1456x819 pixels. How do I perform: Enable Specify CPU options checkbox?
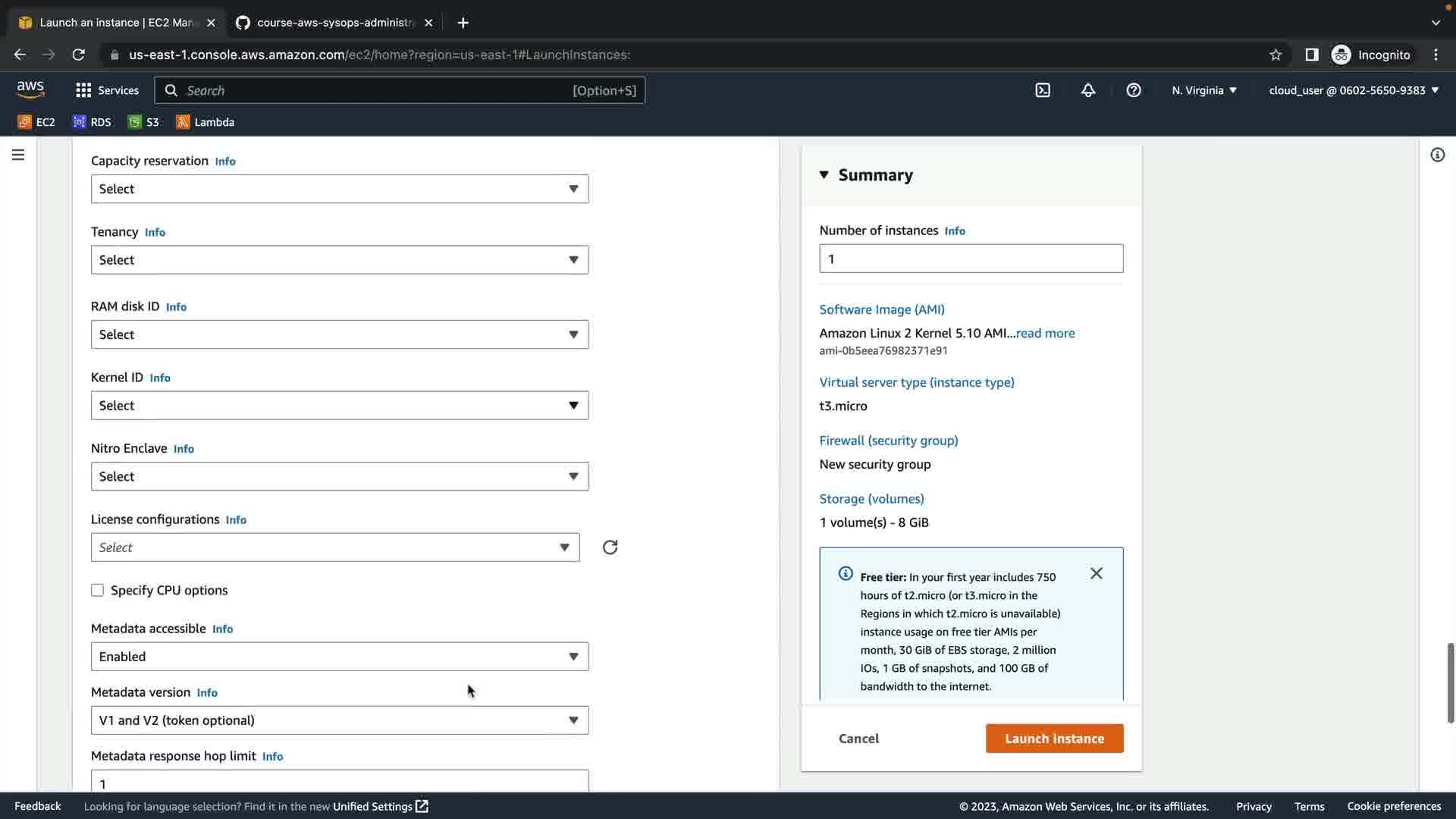[98, 590]
